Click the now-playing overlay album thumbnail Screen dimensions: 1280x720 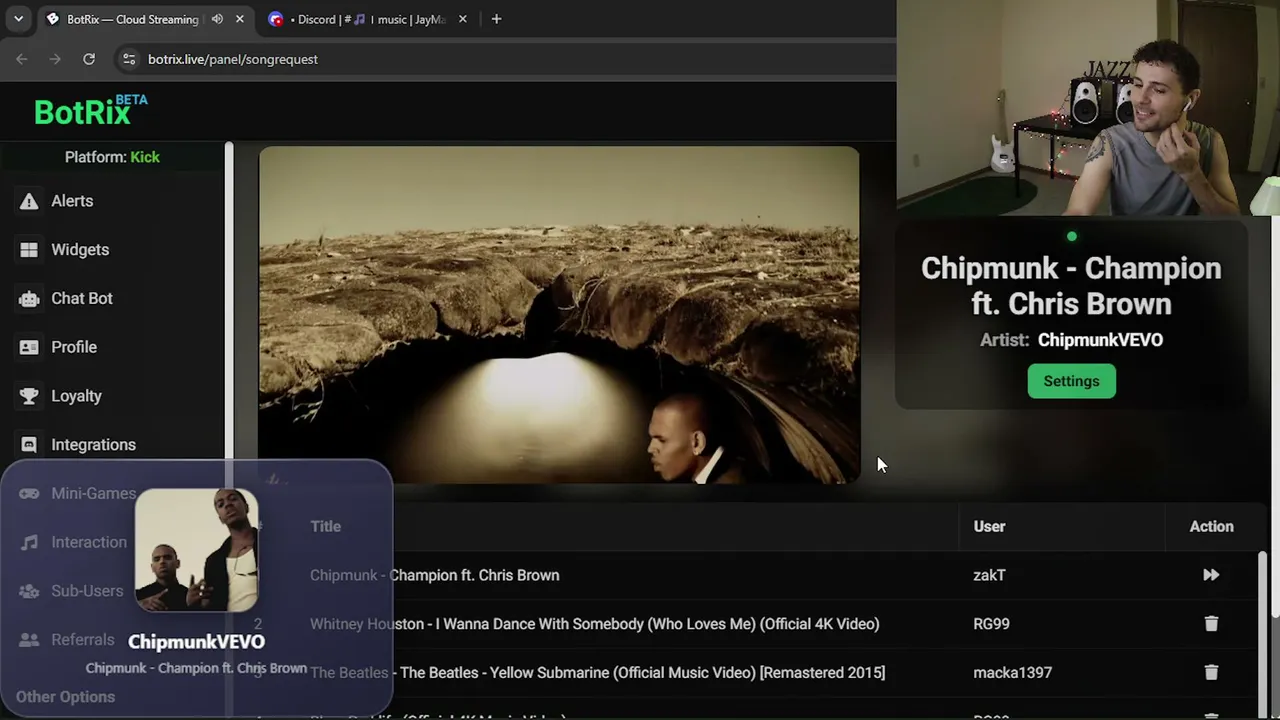point(197,550)
